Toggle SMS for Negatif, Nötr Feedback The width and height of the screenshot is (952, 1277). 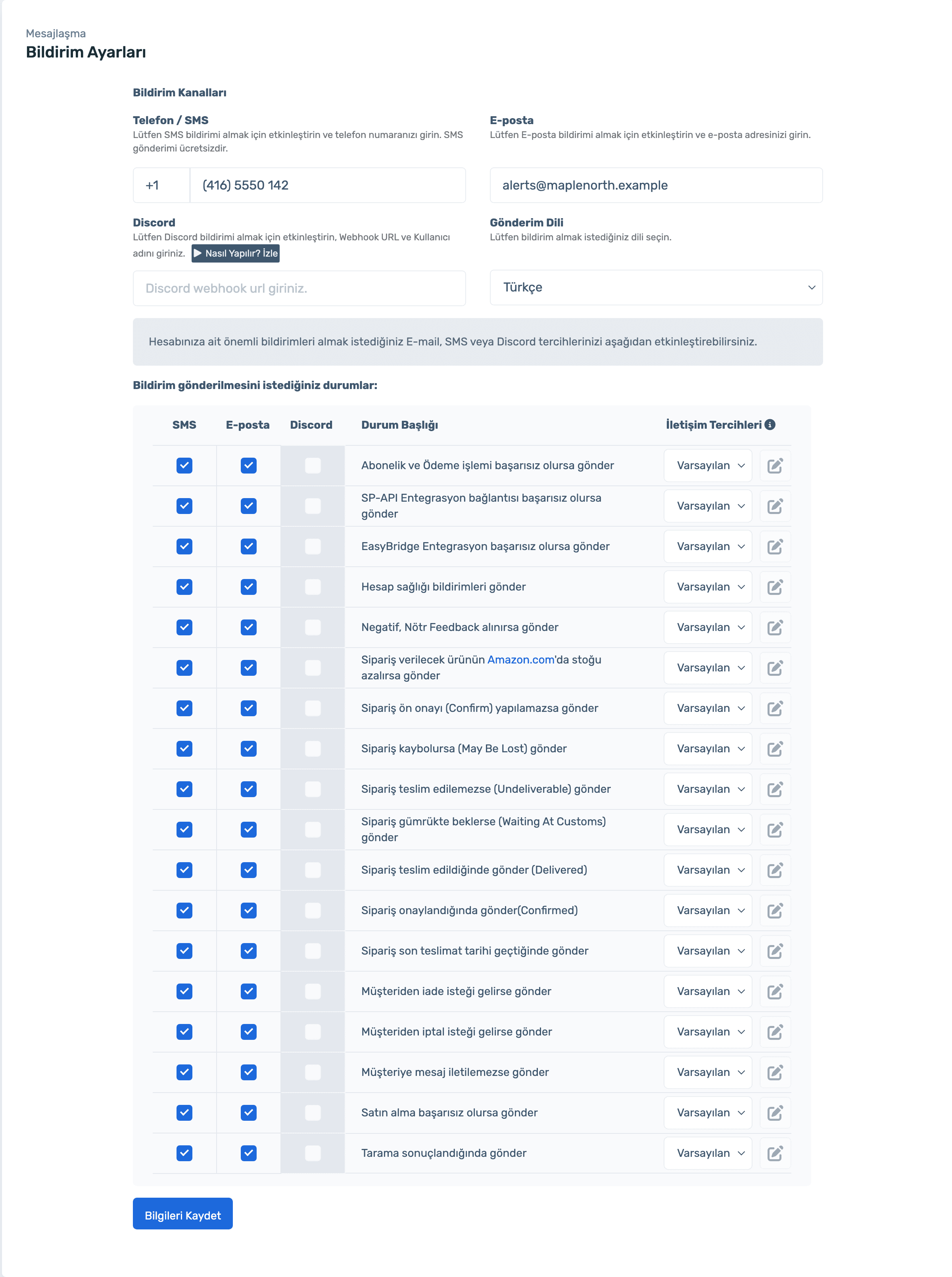pyautogui.click(x=184, y=627)
